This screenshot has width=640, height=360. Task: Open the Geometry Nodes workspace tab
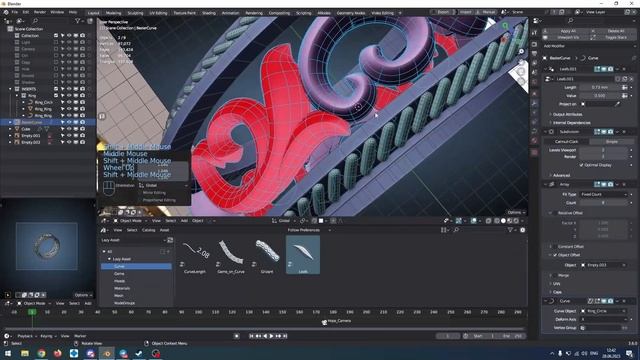coord(351,13)
